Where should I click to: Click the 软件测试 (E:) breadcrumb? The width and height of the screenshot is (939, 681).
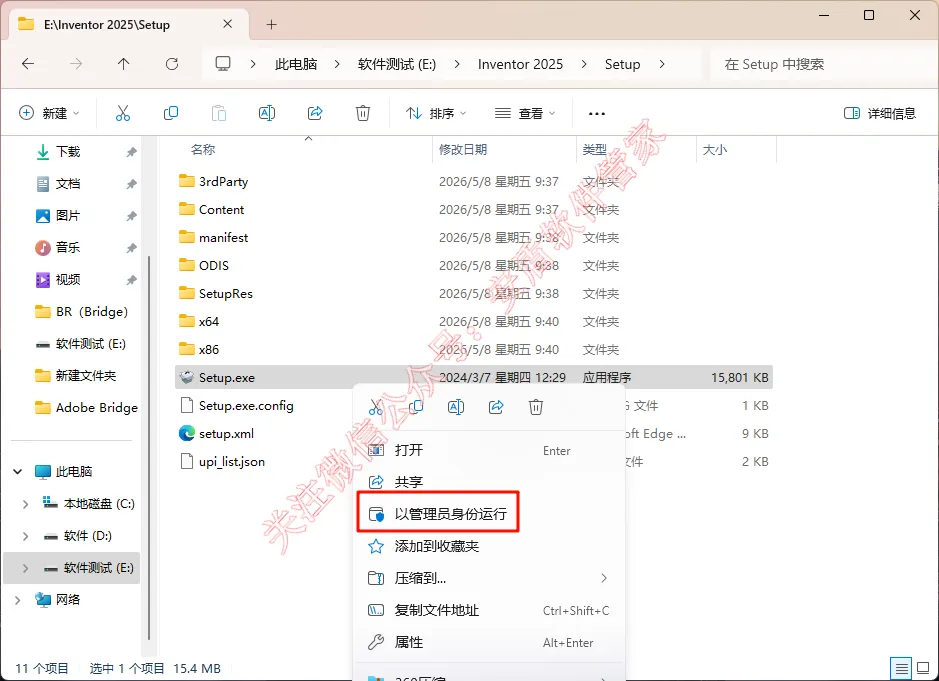pyautogui.click(x=397, y=64)
